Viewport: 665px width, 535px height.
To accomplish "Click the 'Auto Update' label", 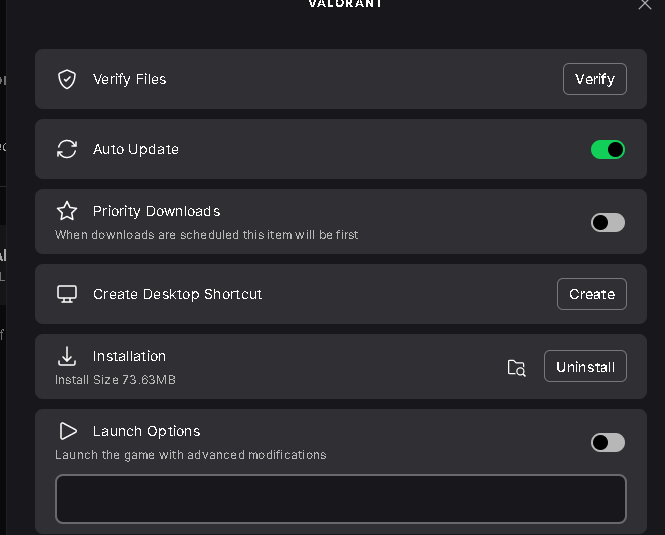I will 136,149.
